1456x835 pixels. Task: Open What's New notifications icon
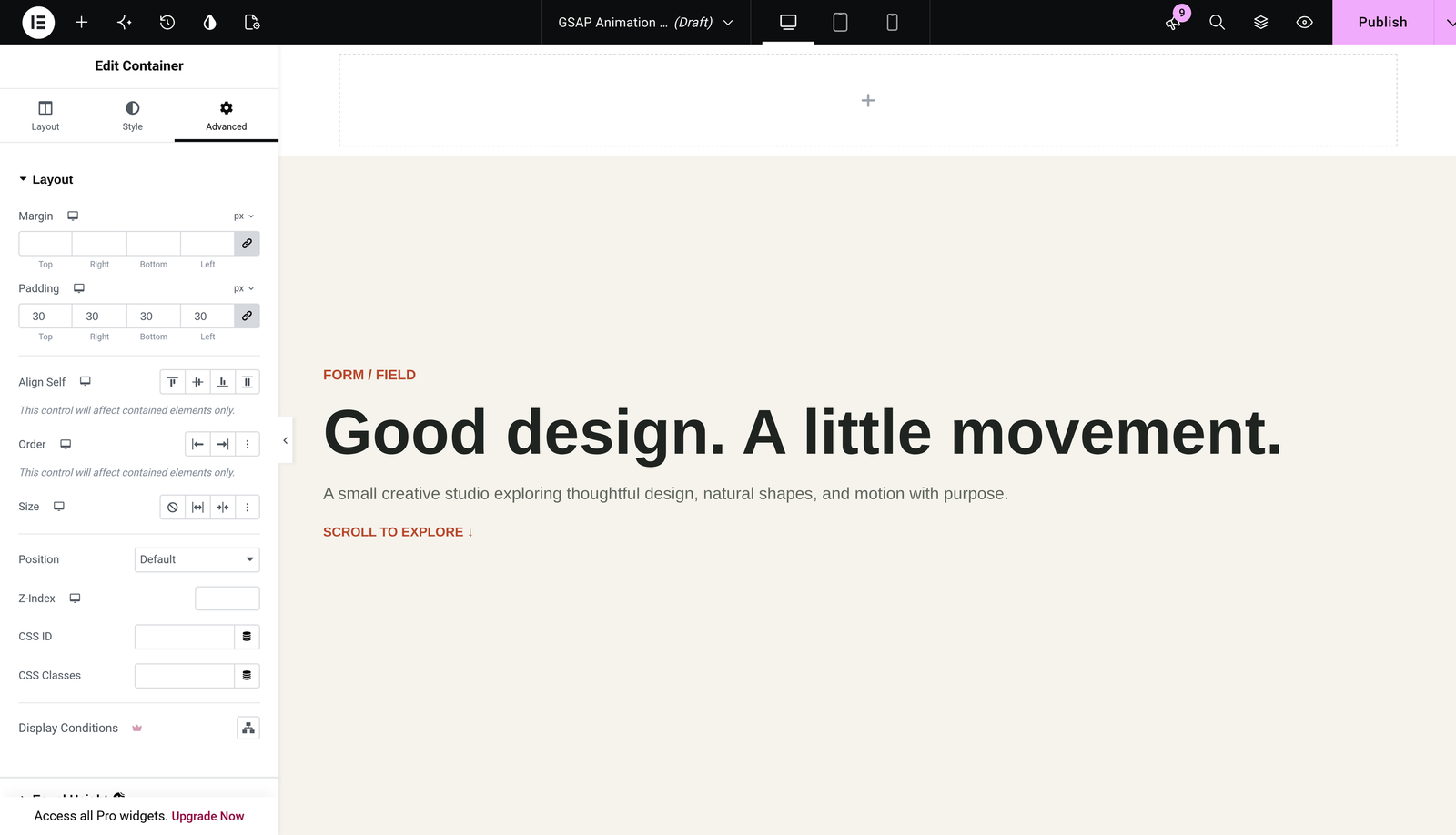1174,22
